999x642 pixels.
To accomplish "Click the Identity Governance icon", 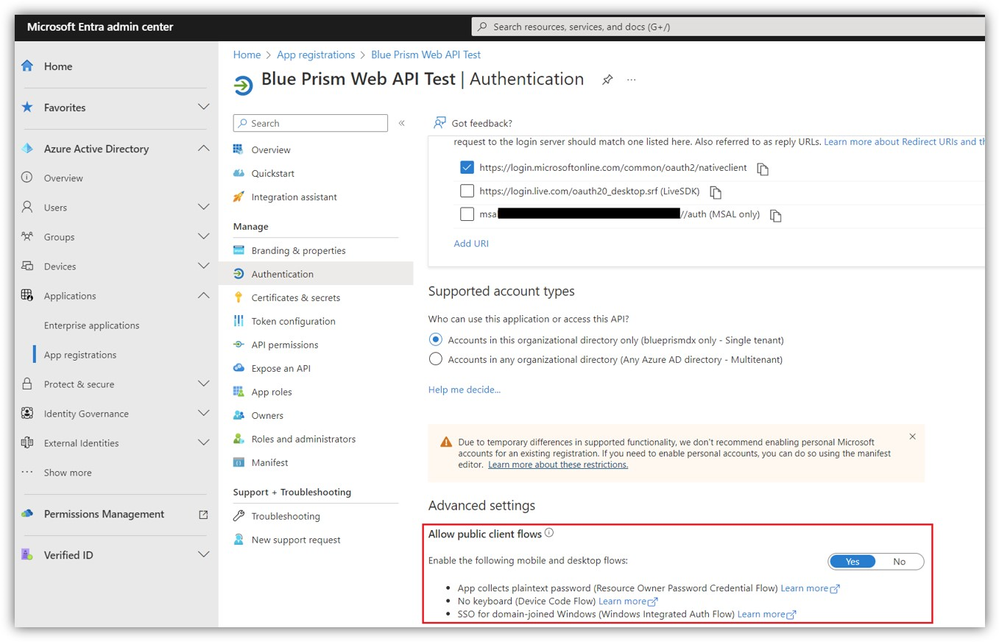I will (x=27, y=413).
